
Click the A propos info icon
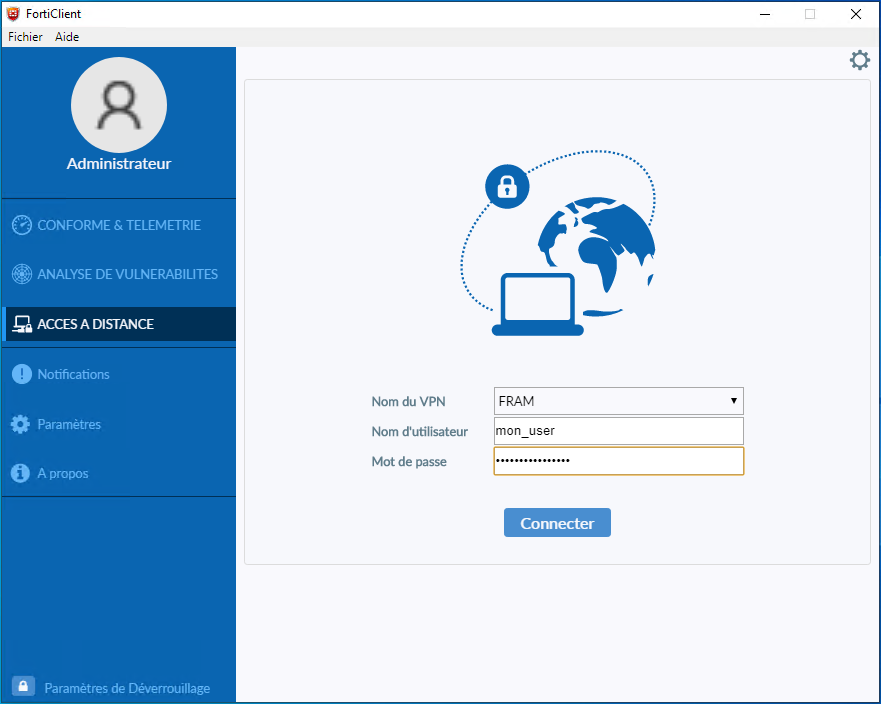21,473
